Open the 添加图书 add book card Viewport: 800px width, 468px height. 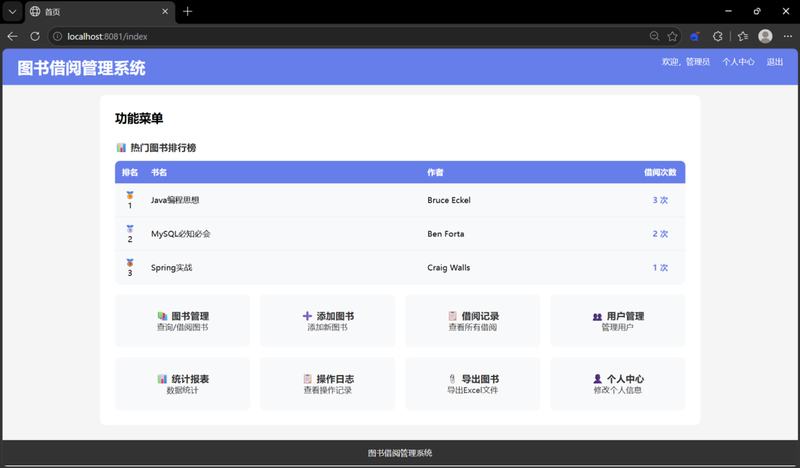(x=328, y=321)
